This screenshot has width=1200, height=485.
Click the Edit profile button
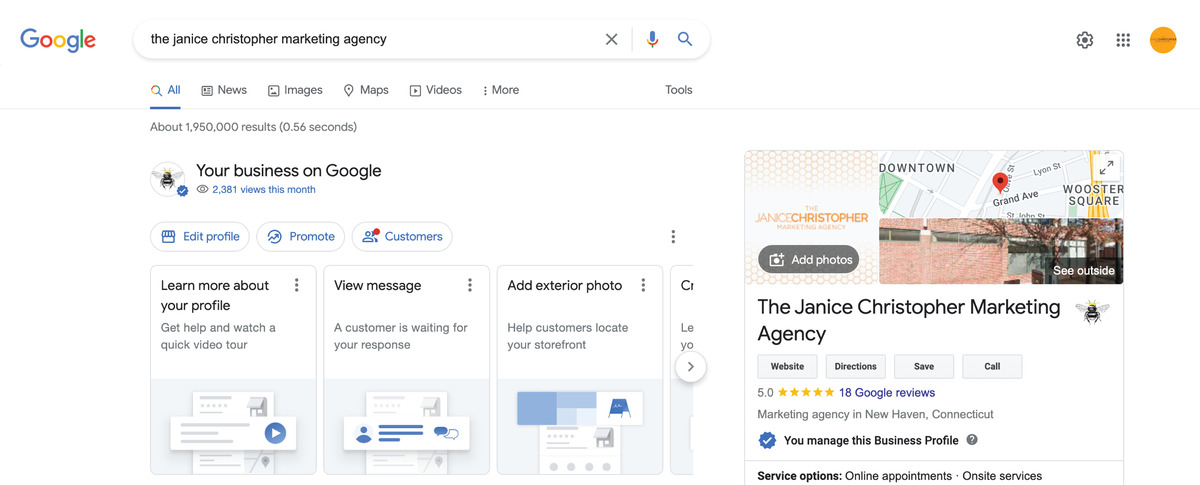coord(201,237)
